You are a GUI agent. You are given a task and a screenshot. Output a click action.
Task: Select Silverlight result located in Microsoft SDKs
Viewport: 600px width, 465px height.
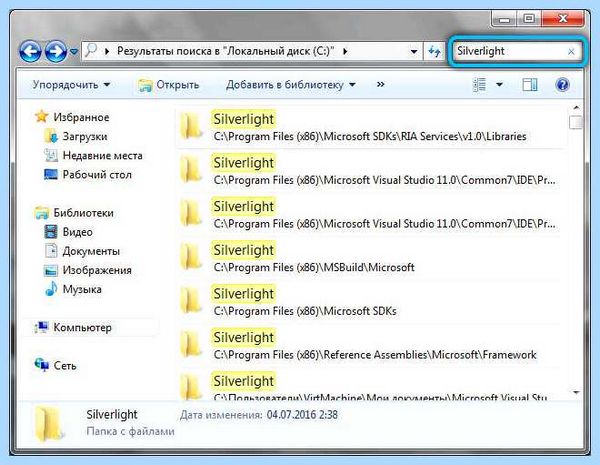click(x=369, y=302)
